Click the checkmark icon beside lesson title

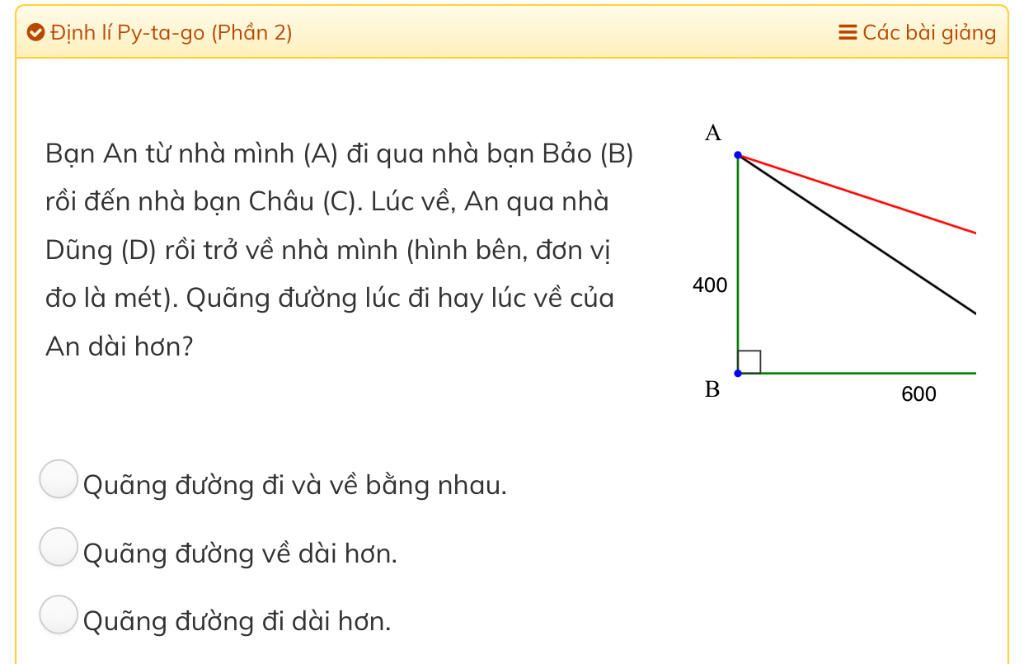pos(35,32)
